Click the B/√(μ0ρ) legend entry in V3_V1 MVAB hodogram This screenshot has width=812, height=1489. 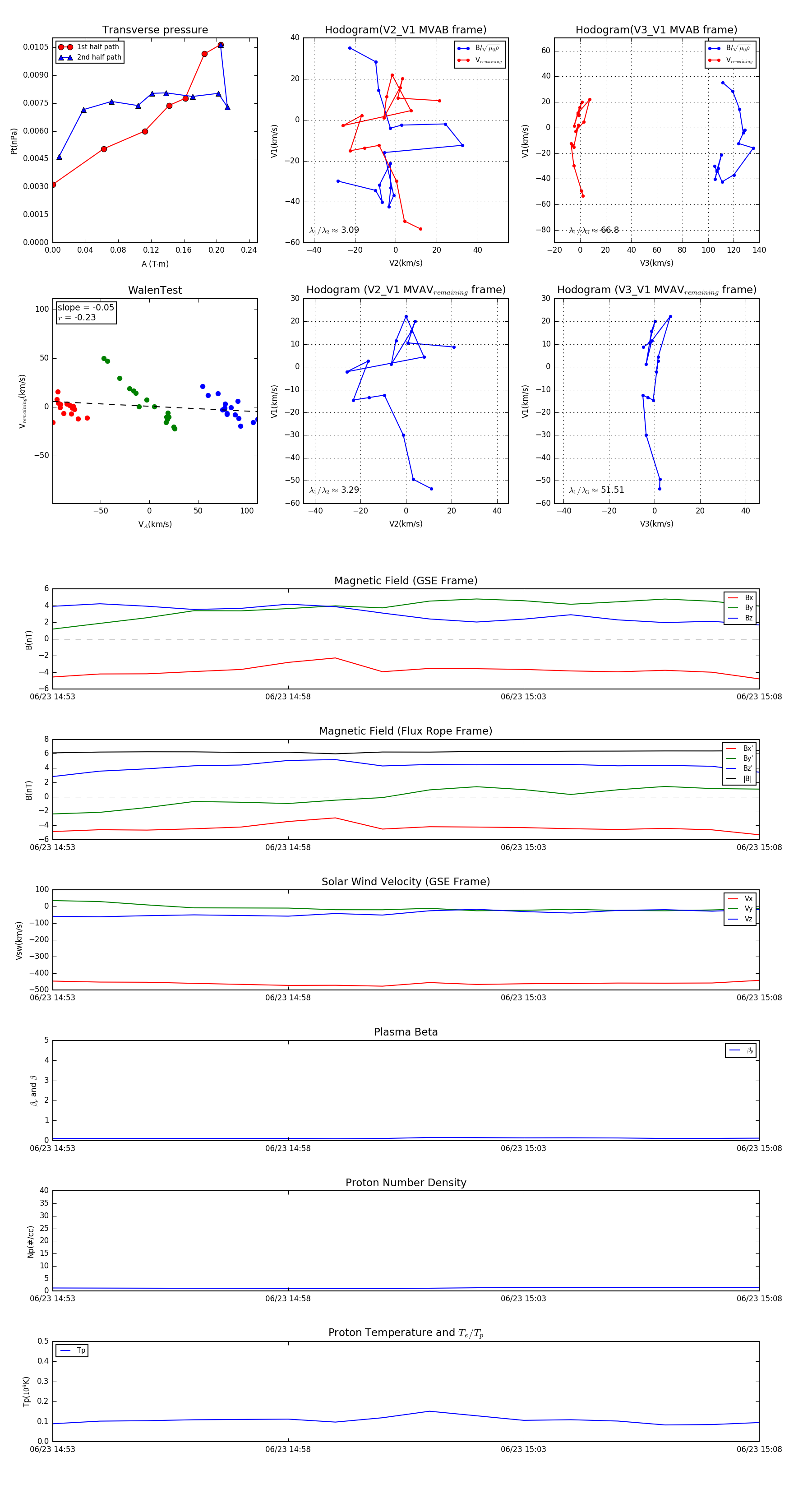click(x=730, y=49)
